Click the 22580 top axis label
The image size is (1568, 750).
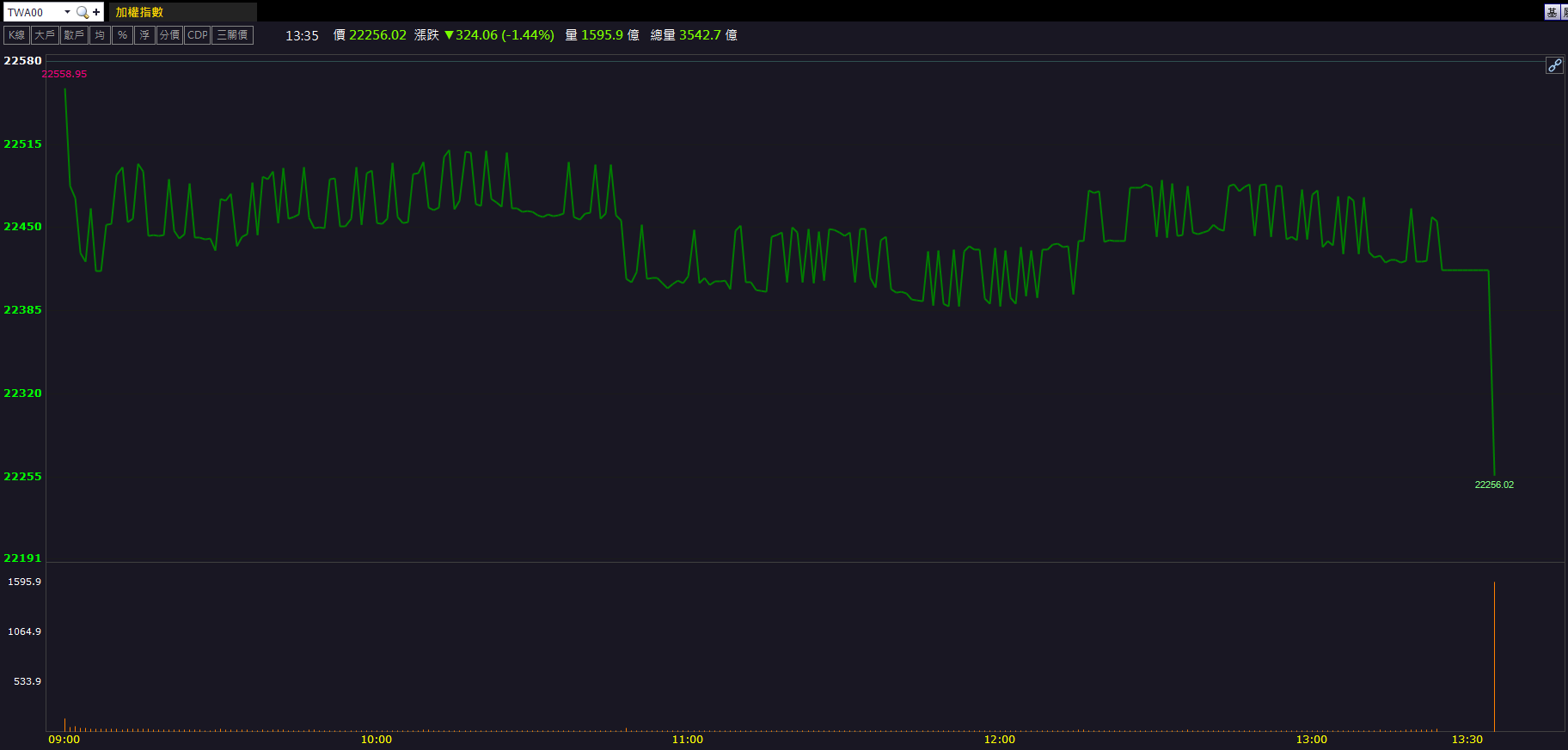22,61
